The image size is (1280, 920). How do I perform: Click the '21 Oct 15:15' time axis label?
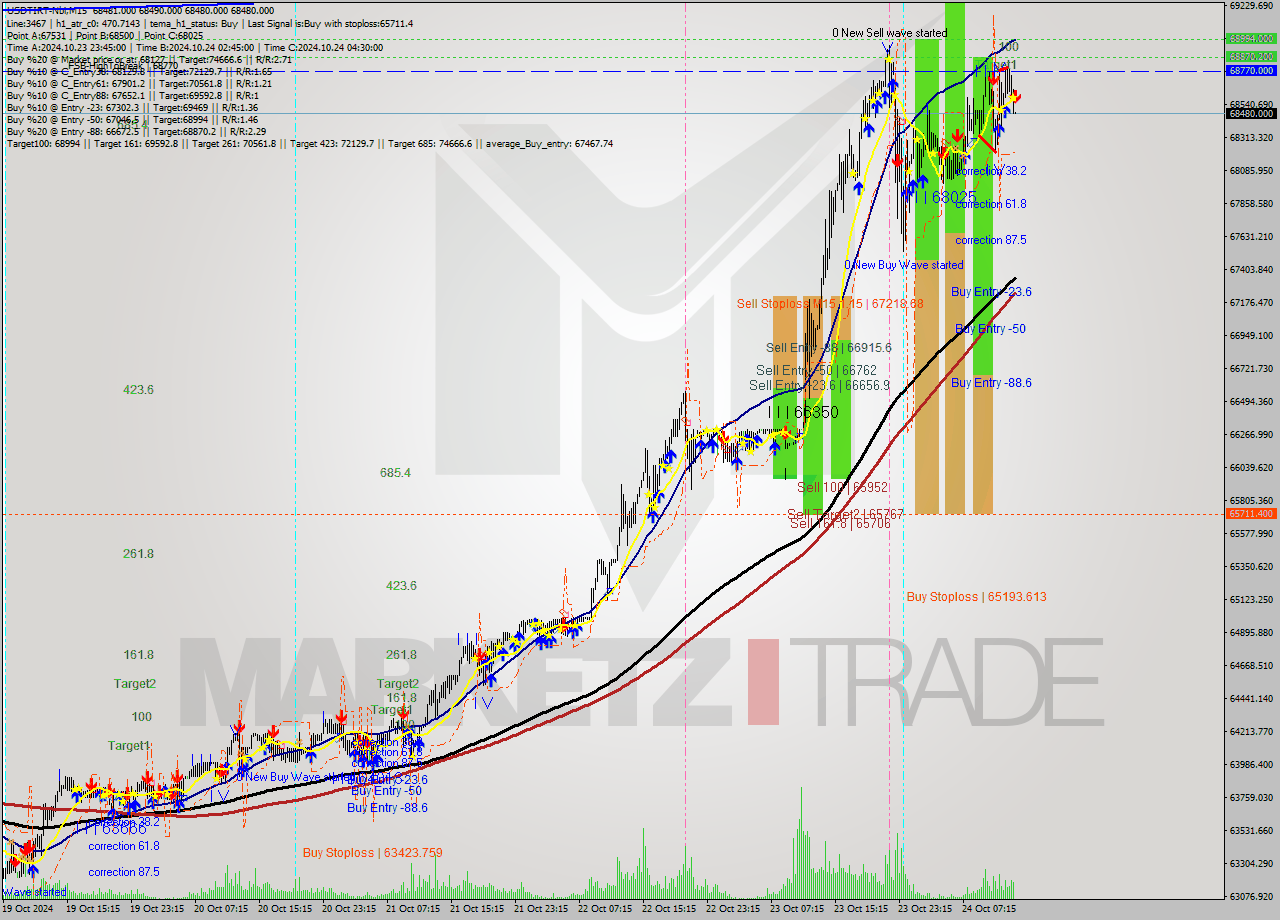[x=477, y=909]
